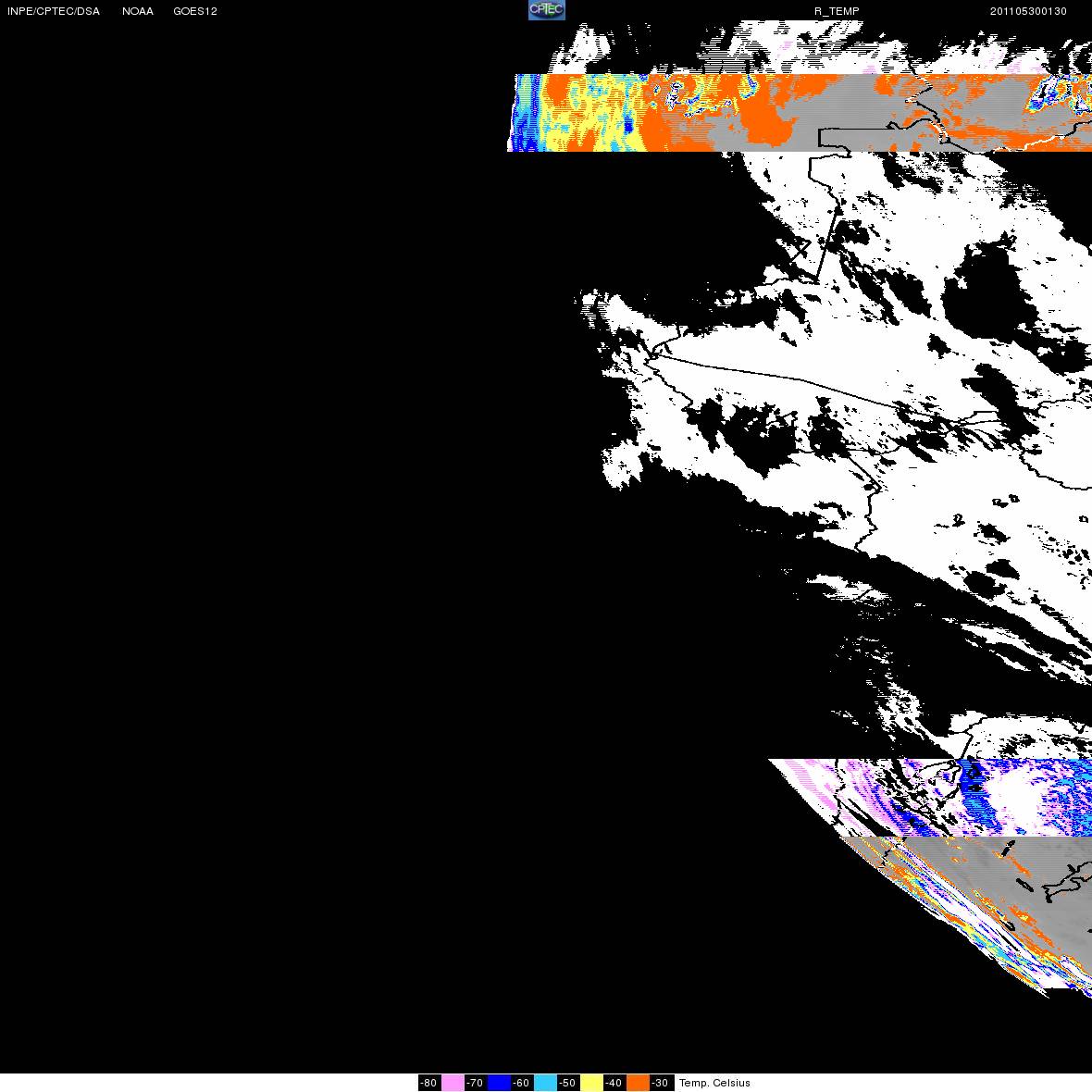Select the dark blue legend swatch after -70
1092x1092 pixels.
point(499,1082)
